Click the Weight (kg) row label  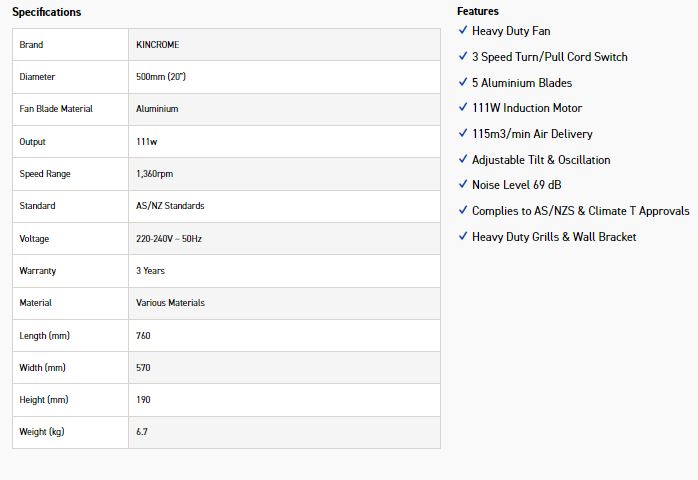42,432
